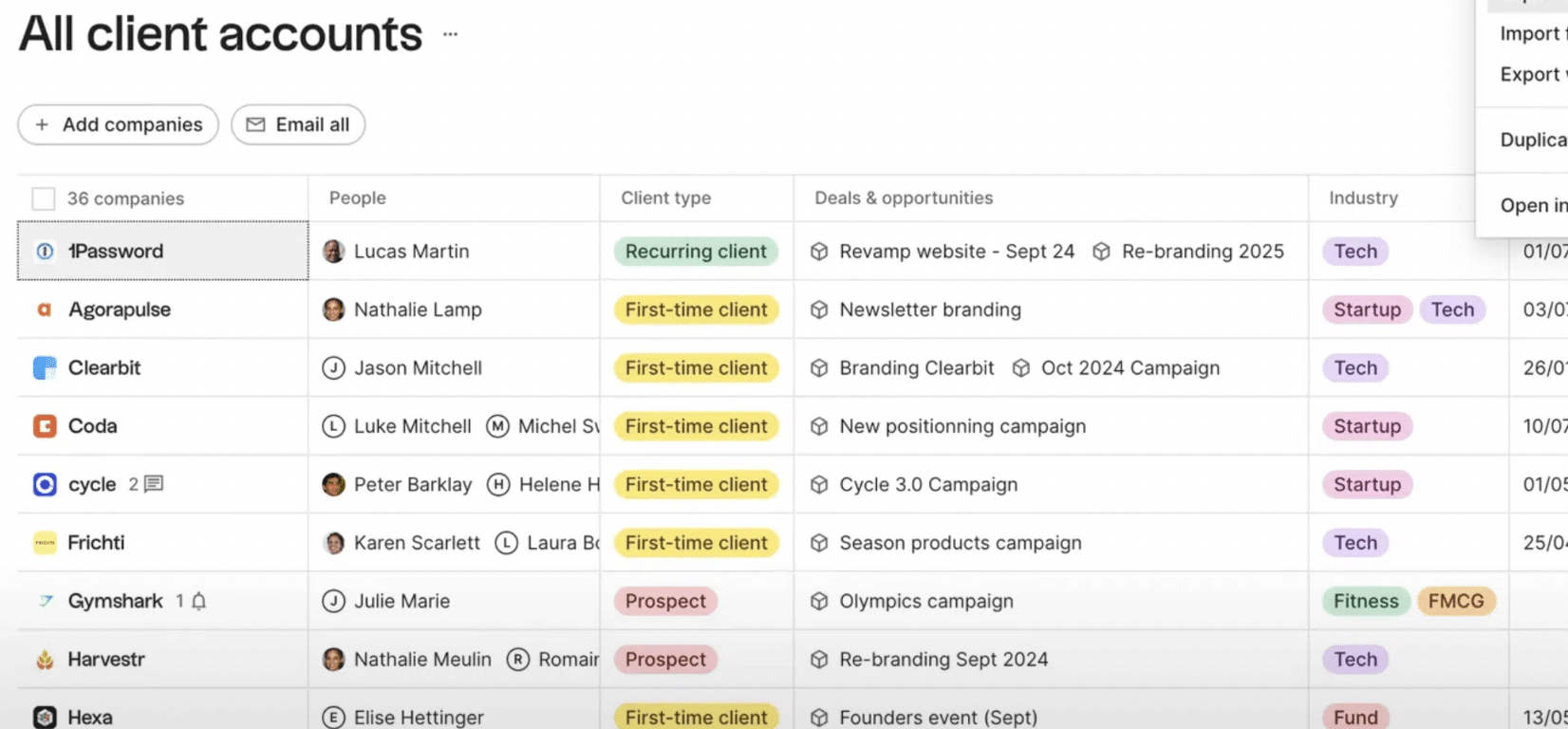Screen dimensions: 1568x729
Task: Click the 1Password company logo
Action: coord(45,252)
